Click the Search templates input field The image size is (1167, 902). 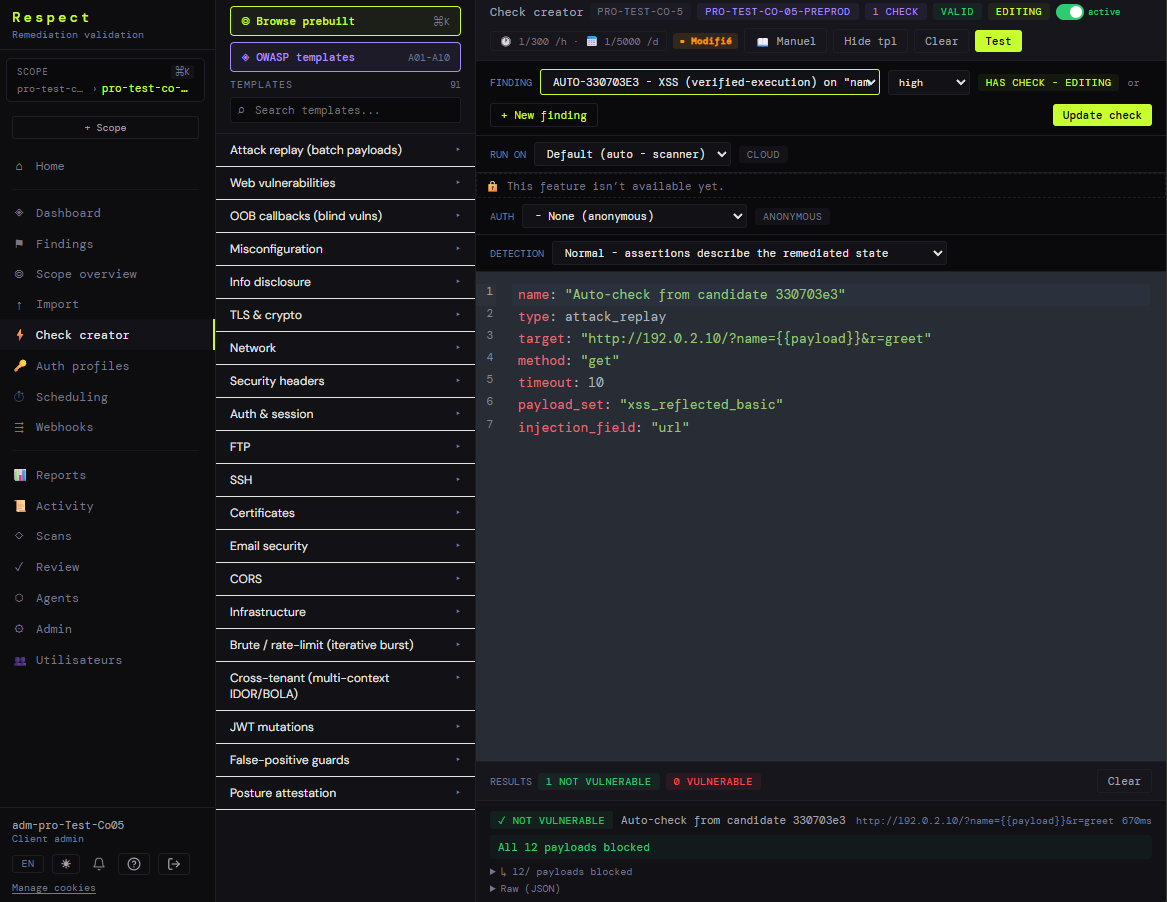click(345, 111)
